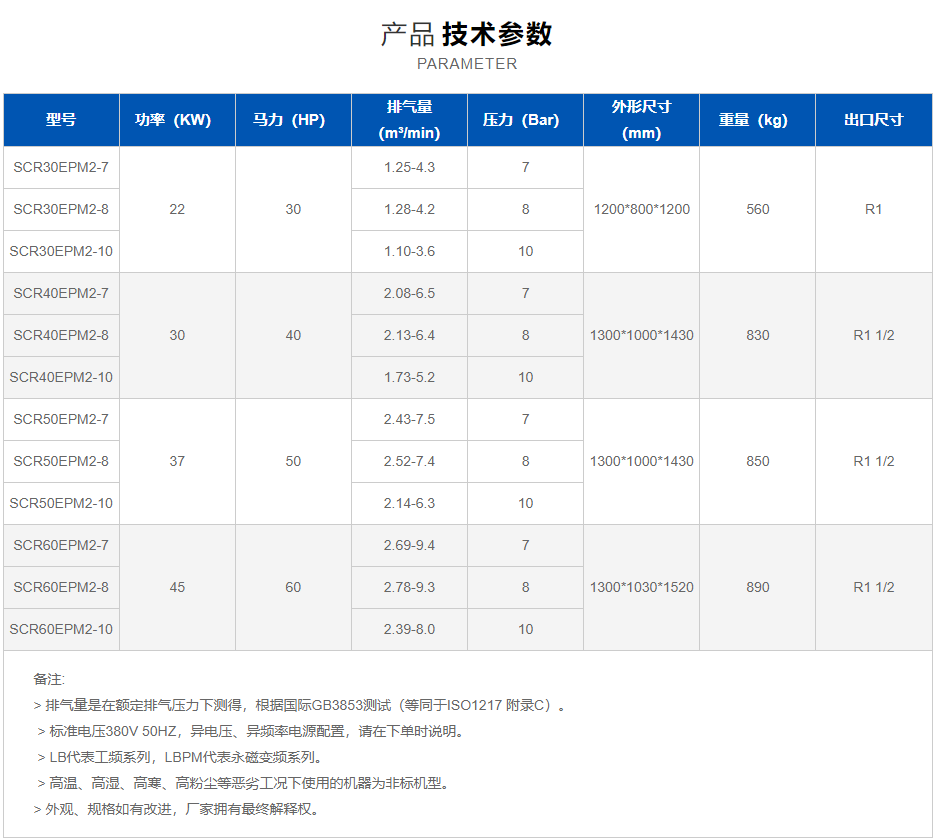Click model SCR30EPM2-7 in the table
Image resolution: width=936 pixels, height=838 pixels.
tap(61, 167)
